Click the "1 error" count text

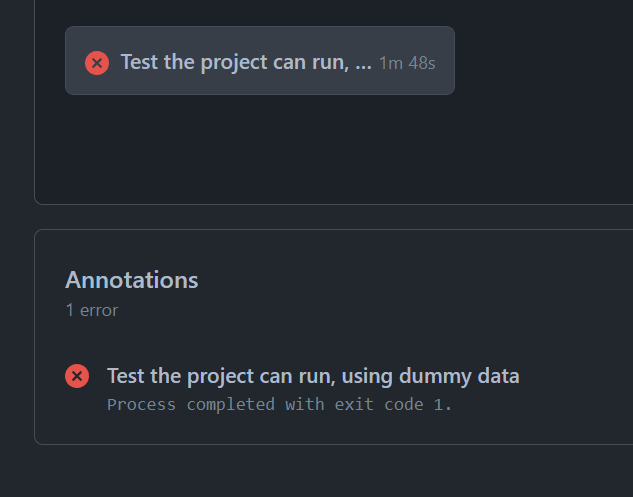tap(92, 310)
